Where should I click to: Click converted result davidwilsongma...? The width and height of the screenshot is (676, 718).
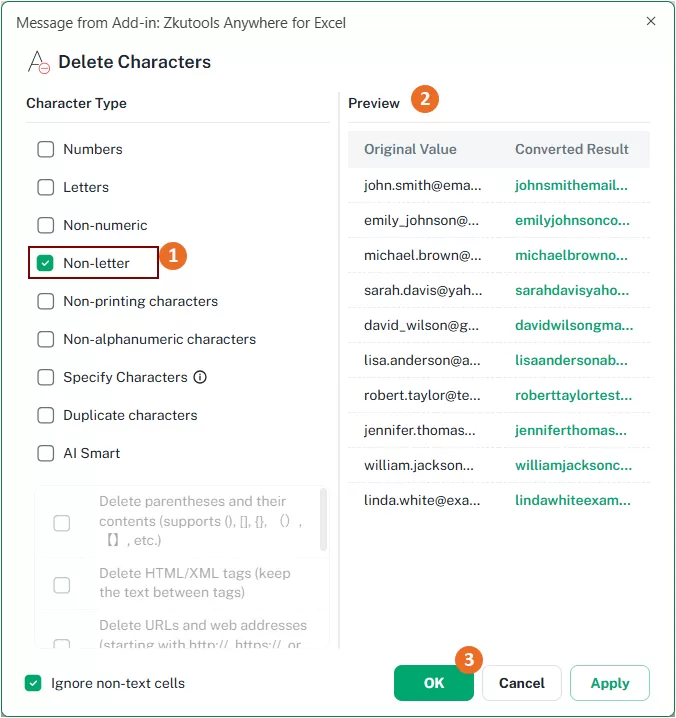[574, 326]
